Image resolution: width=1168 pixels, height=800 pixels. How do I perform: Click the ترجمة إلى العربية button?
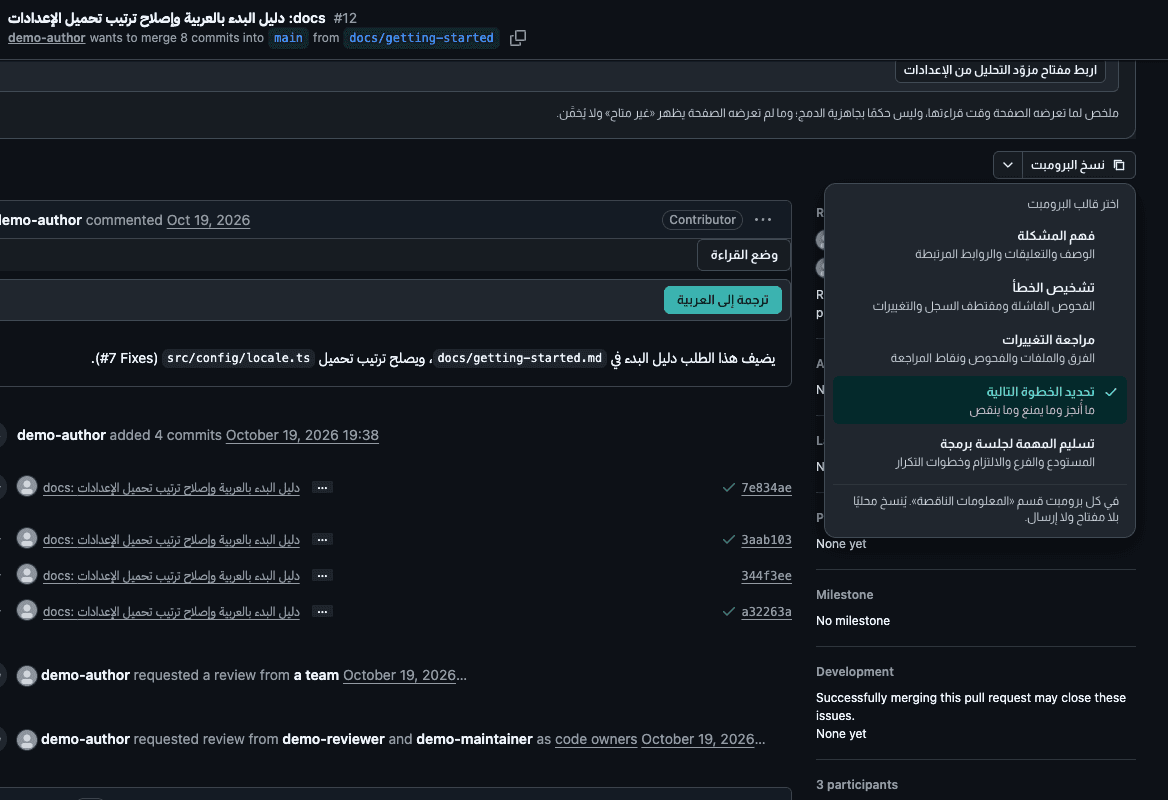[x=723, y=300]
